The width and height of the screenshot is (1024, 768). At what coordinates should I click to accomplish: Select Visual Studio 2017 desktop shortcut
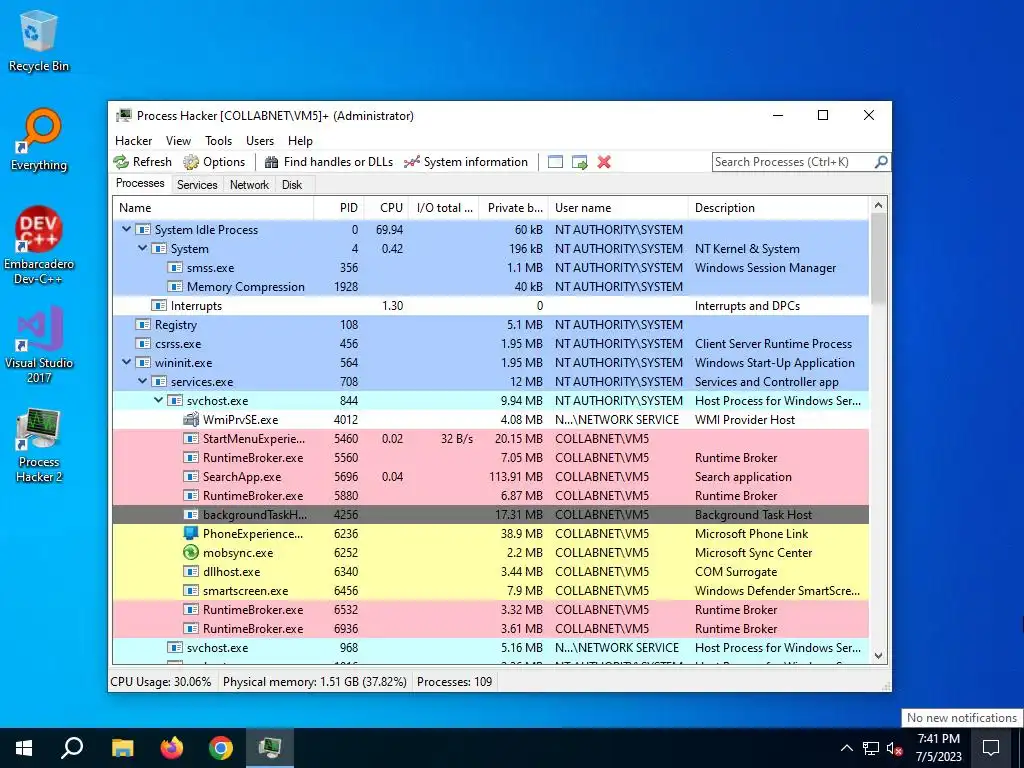[x=39, y=344]
